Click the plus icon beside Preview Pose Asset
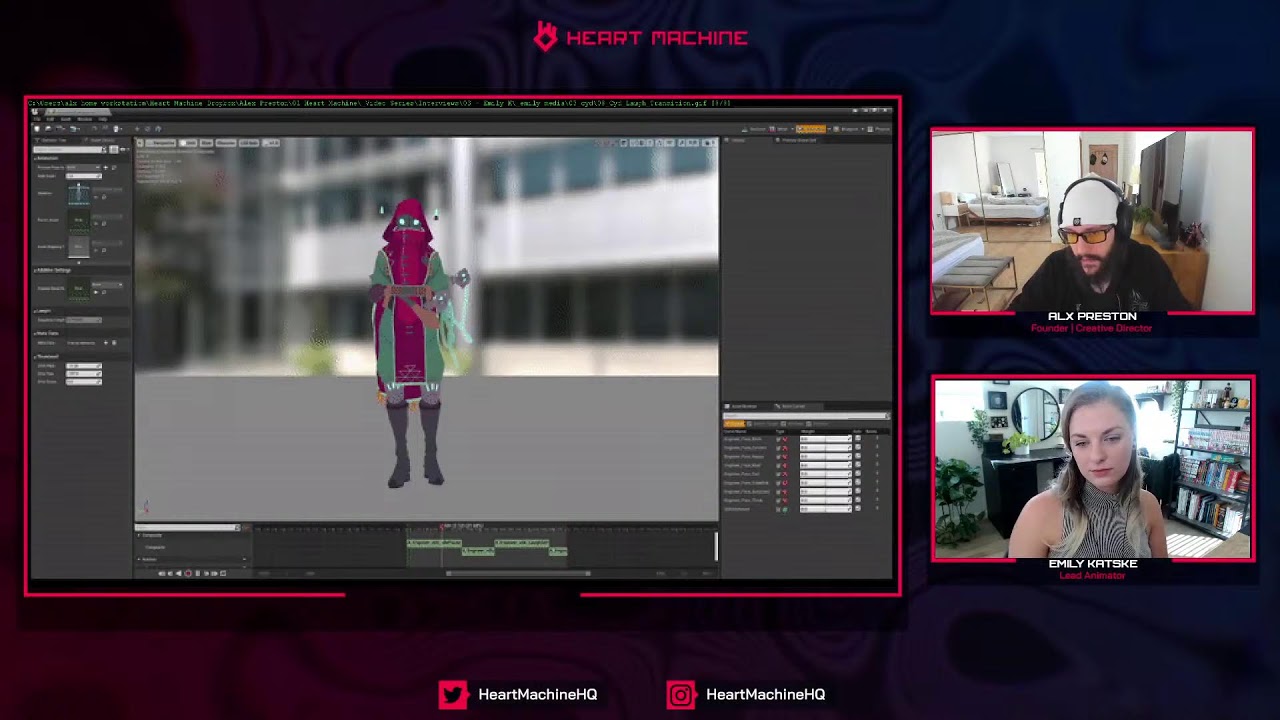The height and width of the screenshot is (720, 1280). (105, 167)
